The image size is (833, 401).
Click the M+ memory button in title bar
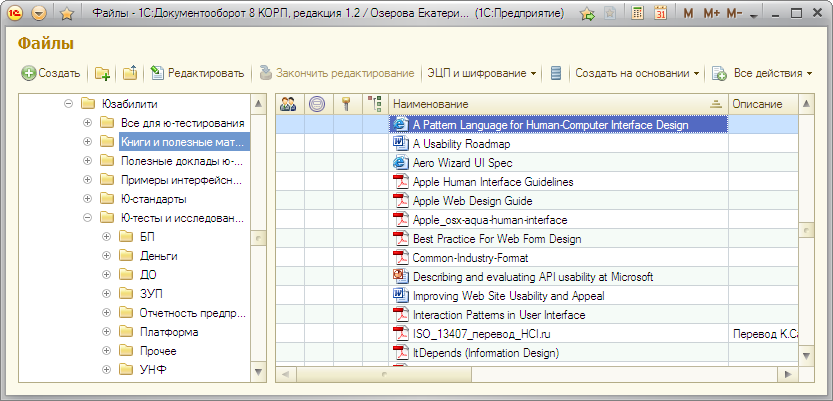pos(711,15)
